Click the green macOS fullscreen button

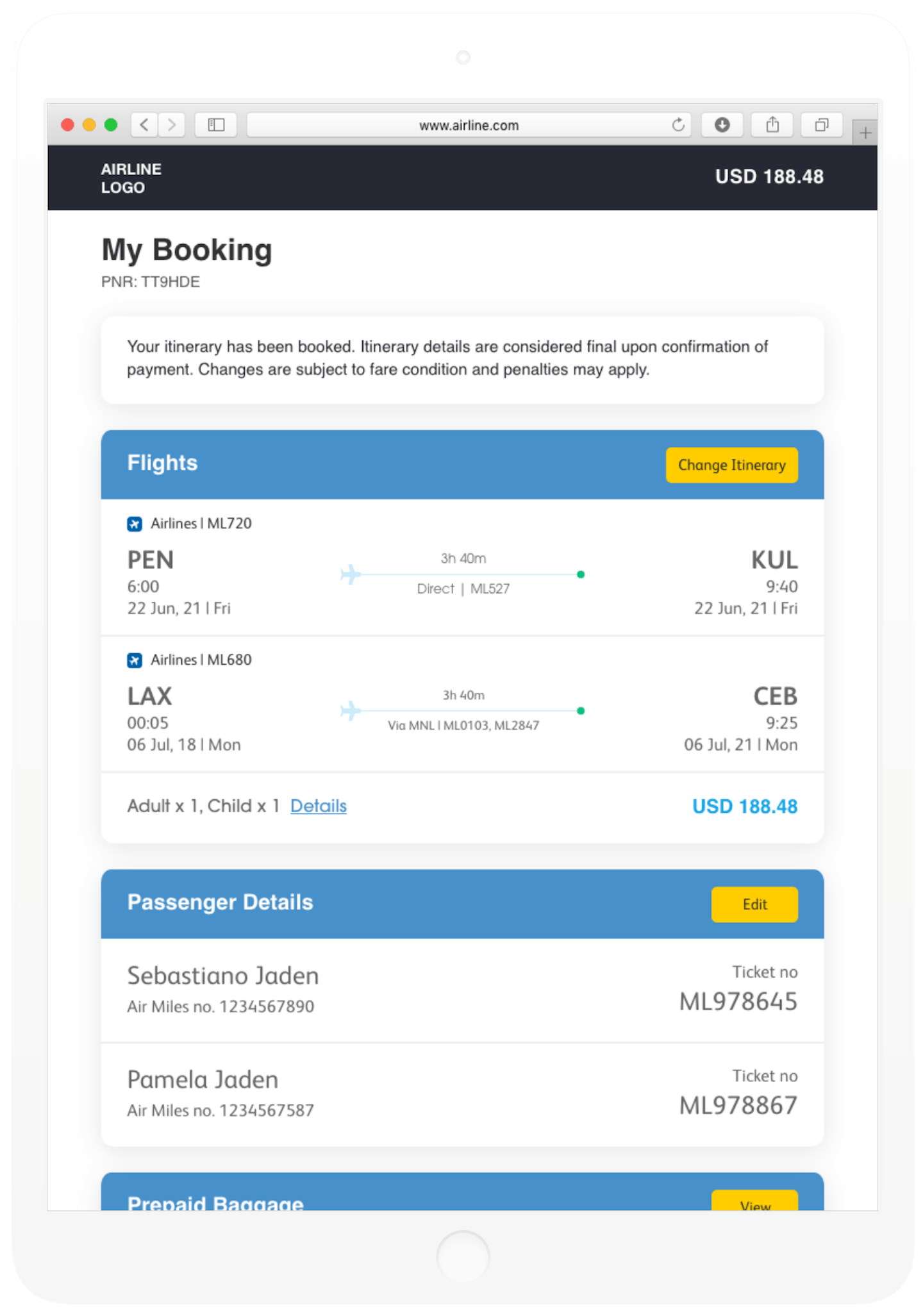(x=111, y=124)
